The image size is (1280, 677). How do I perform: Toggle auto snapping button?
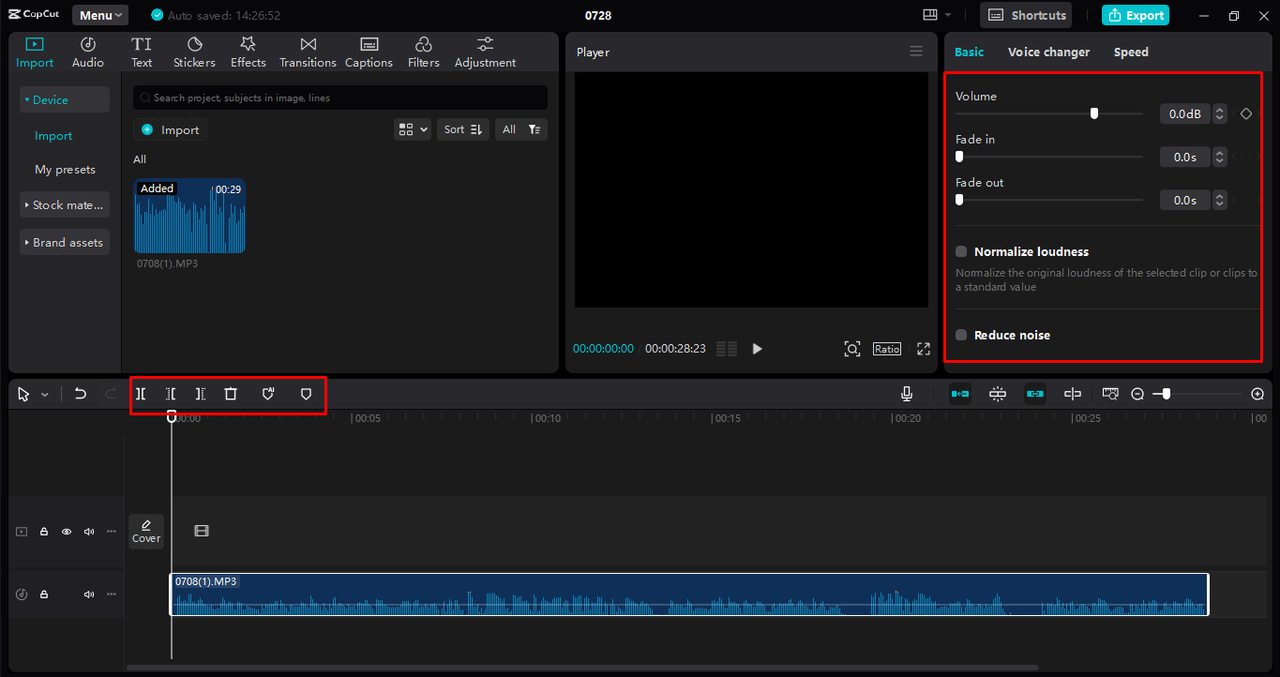pyautogui.click(x=998, y=394)
